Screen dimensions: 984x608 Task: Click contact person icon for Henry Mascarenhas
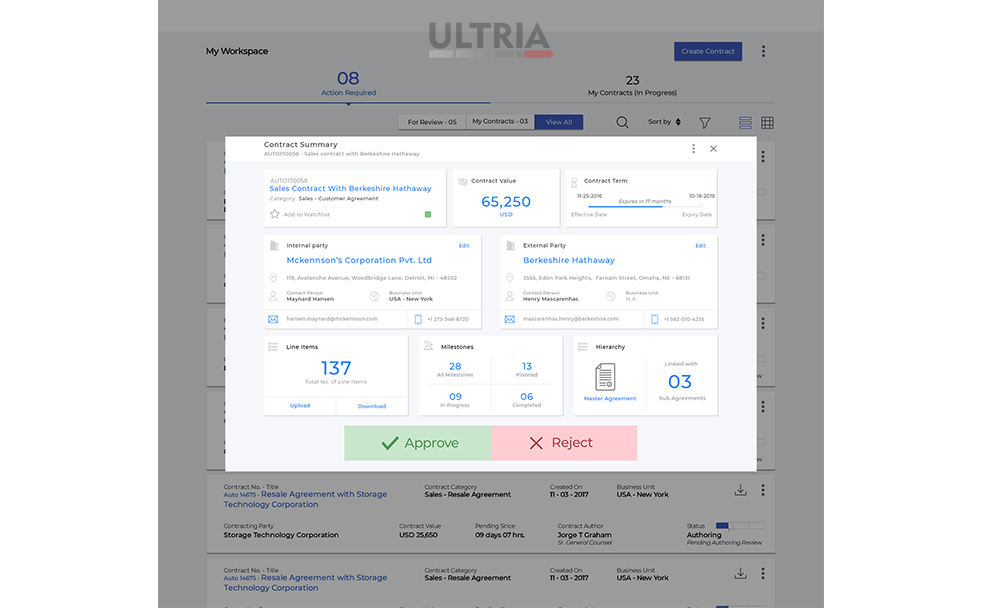(x=510, y=296)
